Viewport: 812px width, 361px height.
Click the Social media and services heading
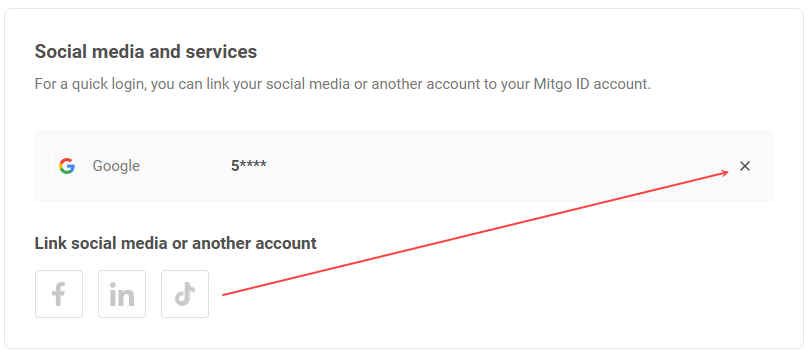click(146, 52)
